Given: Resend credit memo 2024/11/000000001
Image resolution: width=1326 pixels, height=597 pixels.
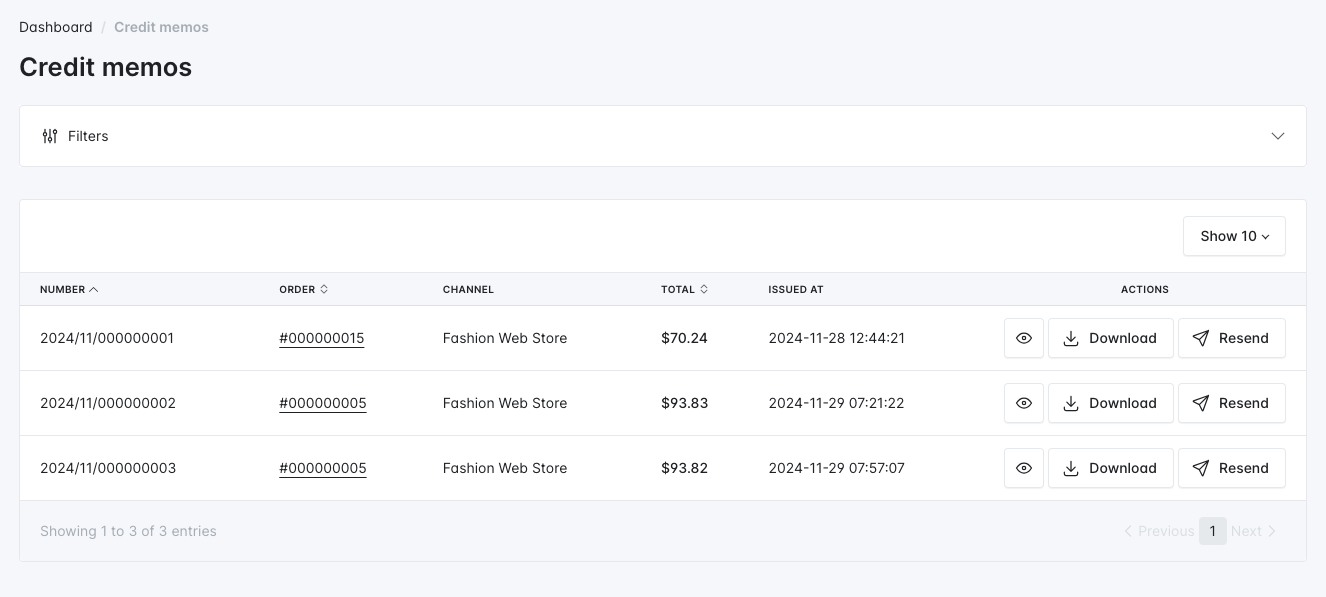Looking at the screenshot, I should click(1231, 338).
